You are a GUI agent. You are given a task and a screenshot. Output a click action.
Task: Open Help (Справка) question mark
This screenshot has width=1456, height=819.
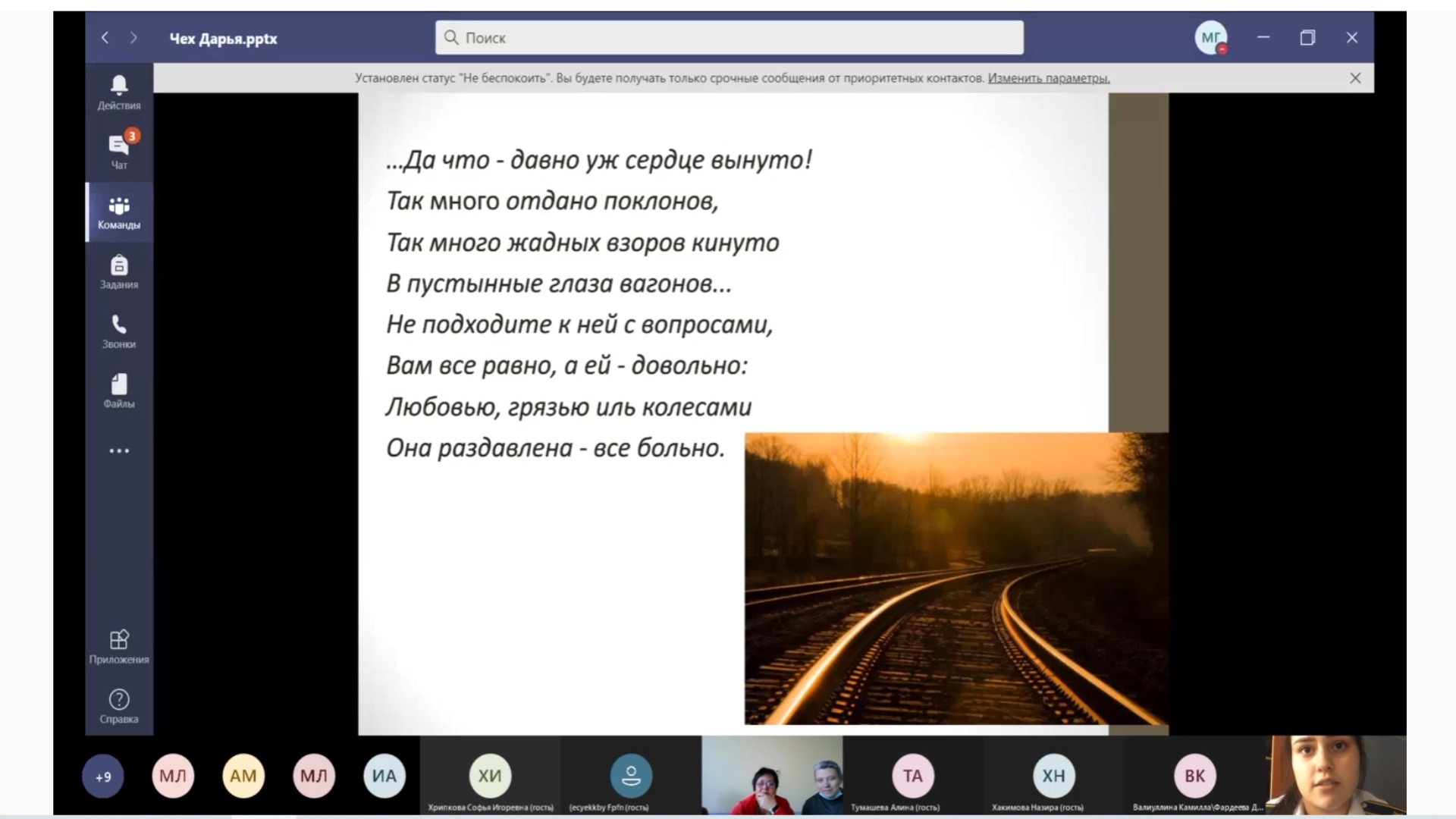(x=119, y=706)
